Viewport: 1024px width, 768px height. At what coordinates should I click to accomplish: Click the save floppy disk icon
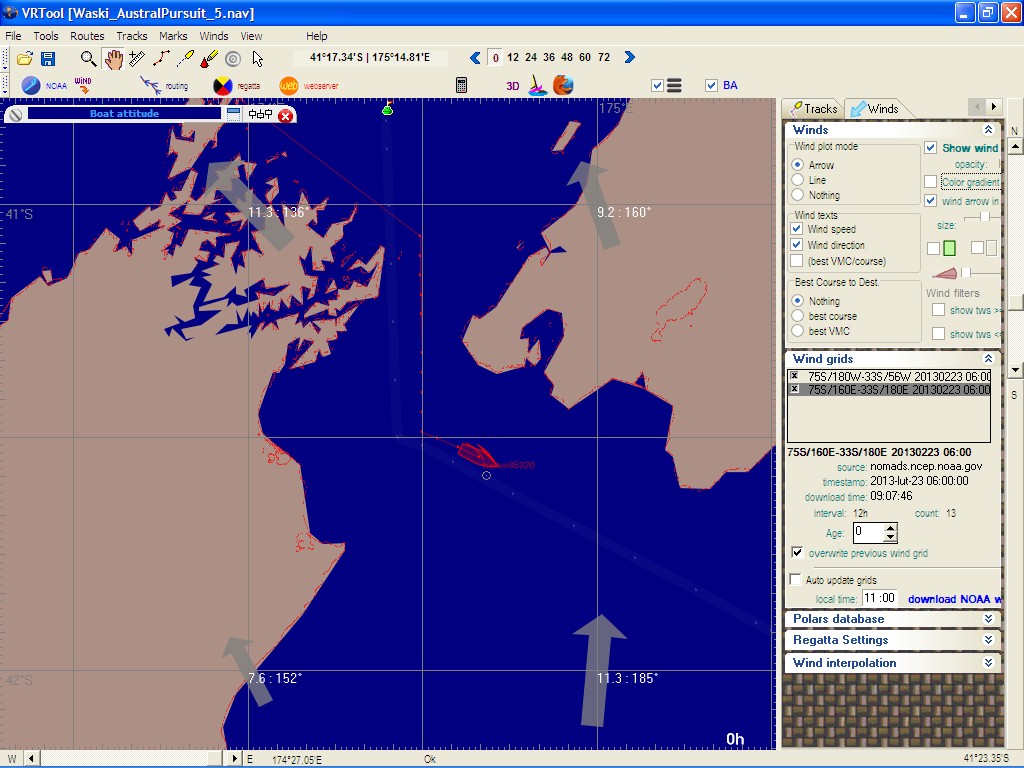[x=48, y=59]
